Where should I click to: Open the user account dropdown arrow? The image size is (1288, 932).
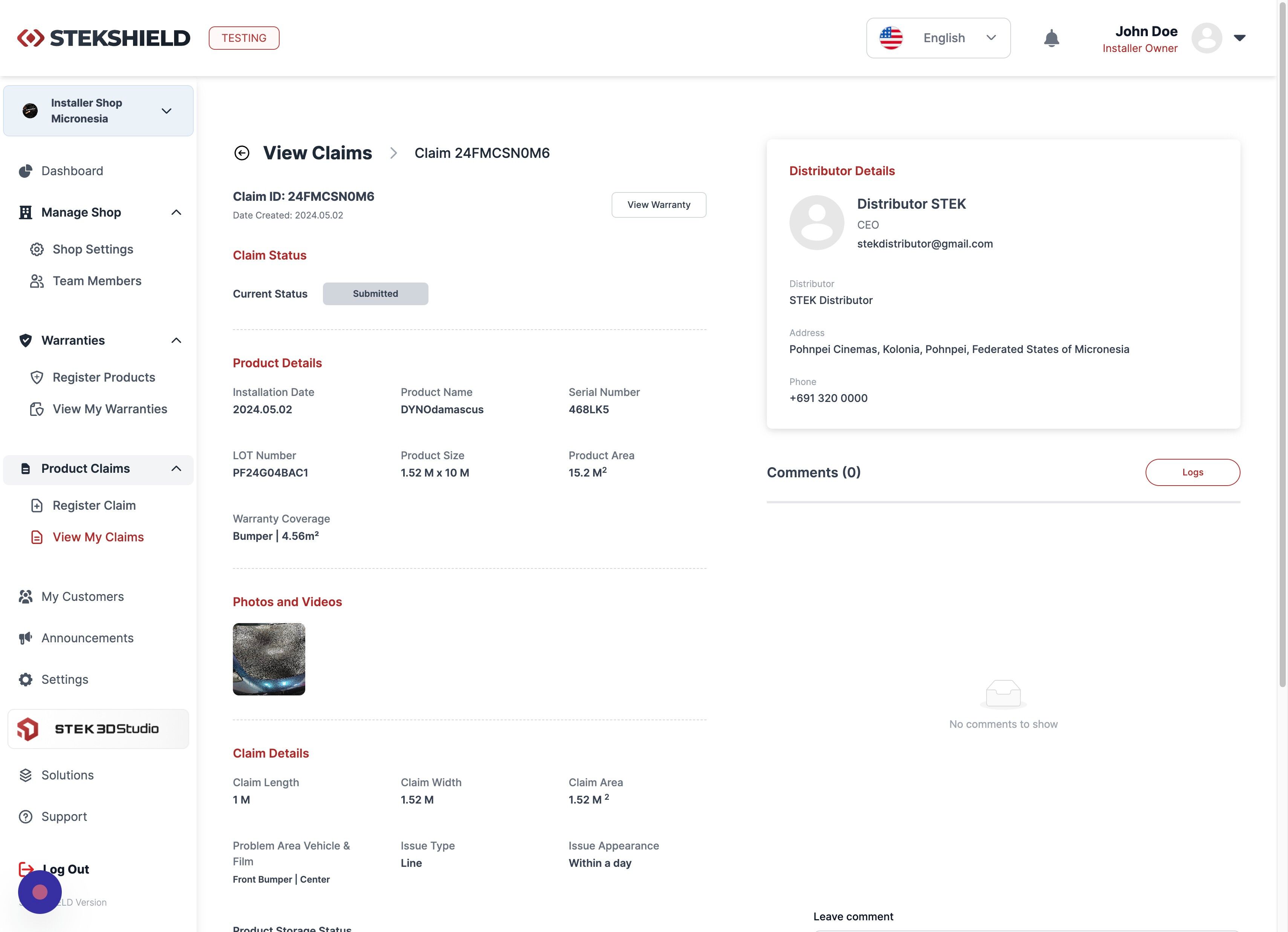[1239, 38]
